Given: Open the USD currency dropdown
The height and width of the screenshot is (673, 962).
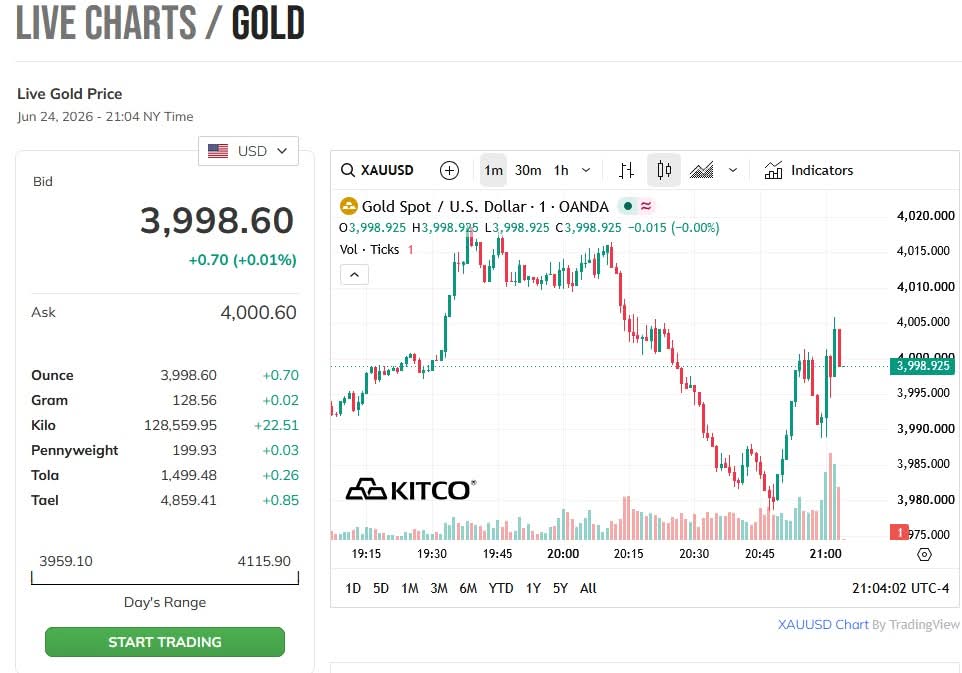Looking at the screenshot, I should pos(248,151).
